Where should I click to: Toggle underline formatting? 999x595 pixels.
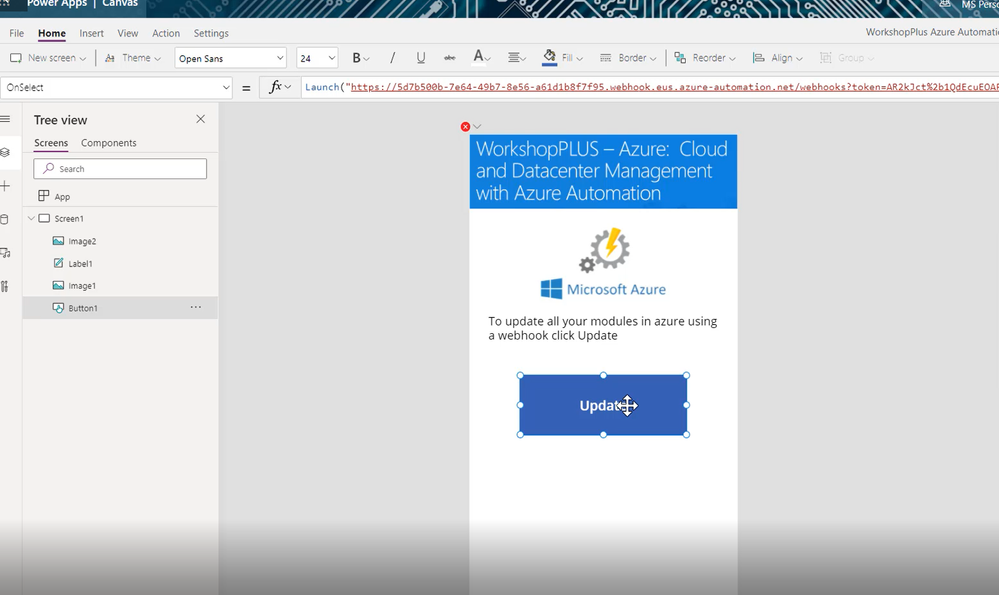click(420, 58)
